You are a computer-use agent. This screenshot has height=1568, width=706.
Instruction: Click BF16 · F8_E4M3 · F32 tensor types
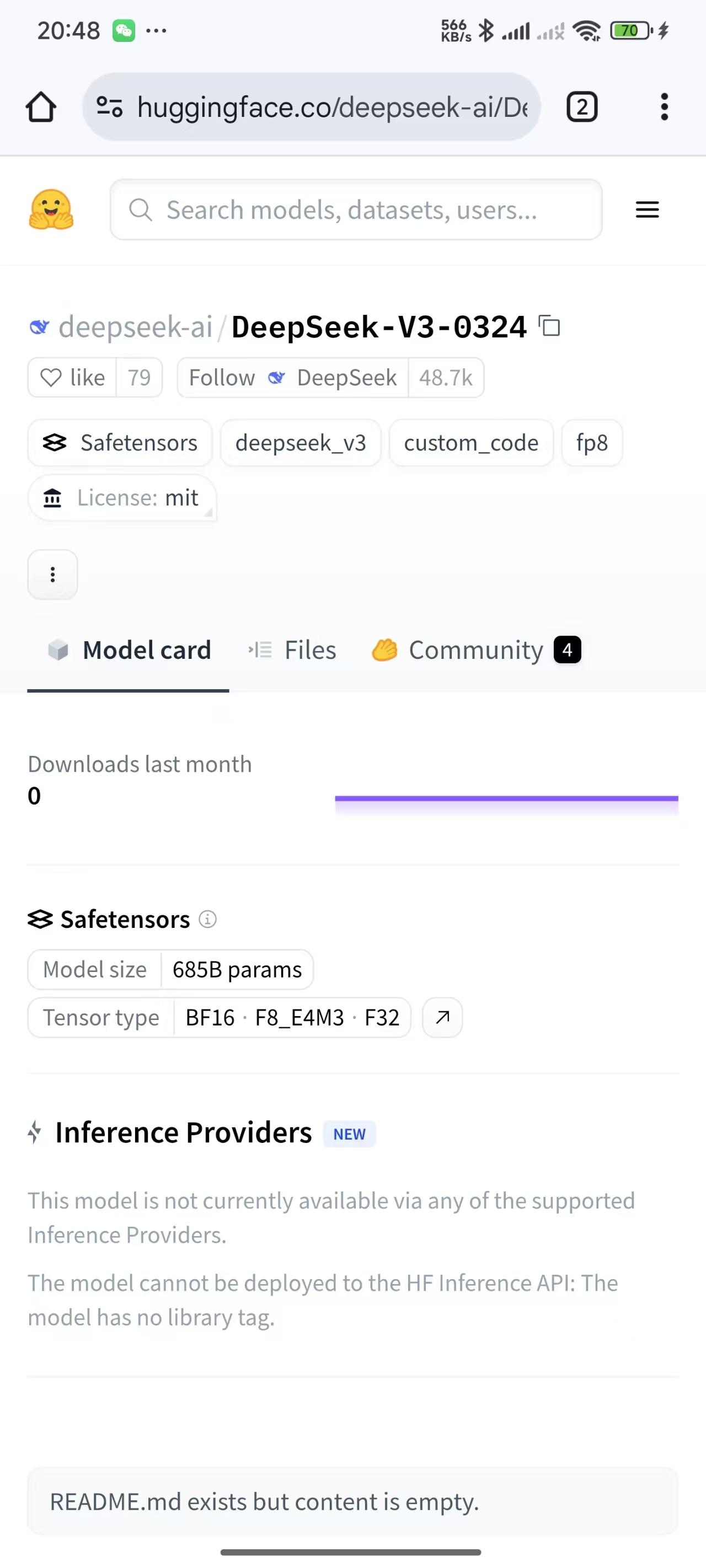(x=292, y=1017)
